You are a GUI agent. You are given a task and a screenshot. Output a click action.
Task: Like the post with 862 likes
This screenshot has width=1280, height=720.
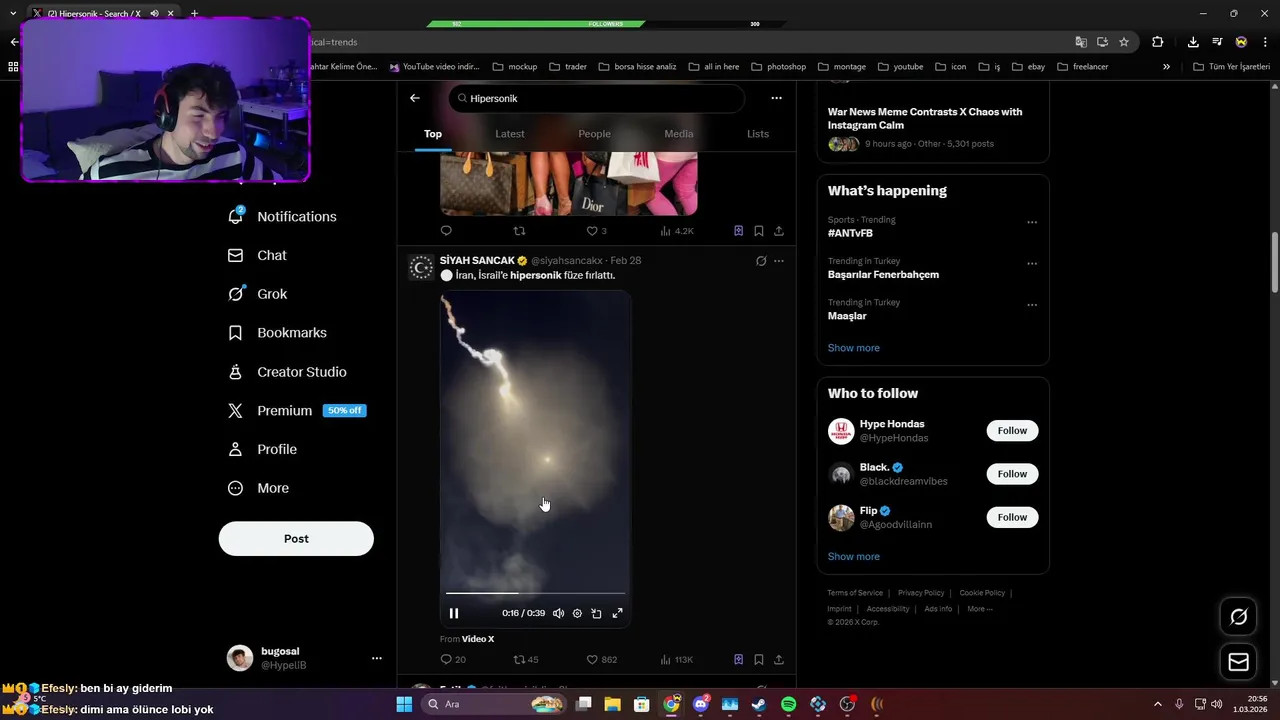tap(601, 659)
